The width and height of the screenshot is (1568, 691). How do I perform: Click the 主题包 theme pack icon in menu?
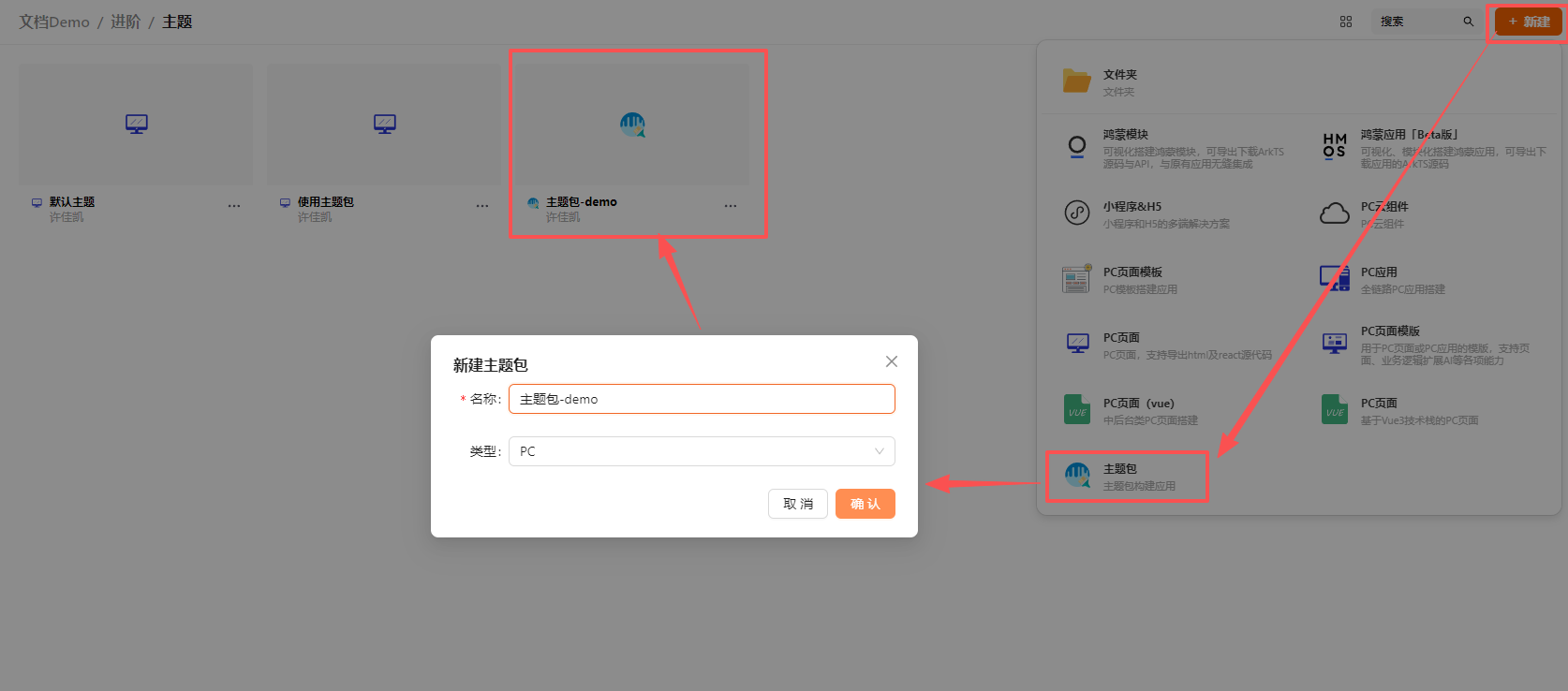(x=1077, y=476)
